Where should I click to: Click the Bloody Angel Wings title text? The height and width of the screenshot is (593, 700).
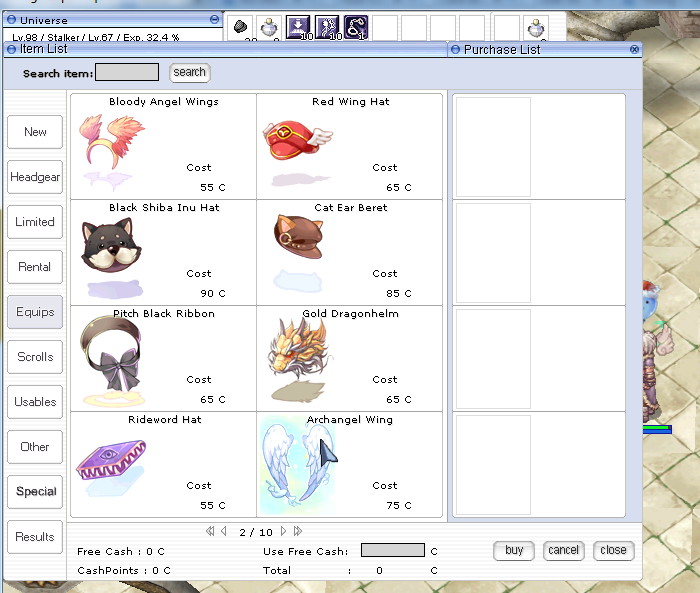coord(164,102)
